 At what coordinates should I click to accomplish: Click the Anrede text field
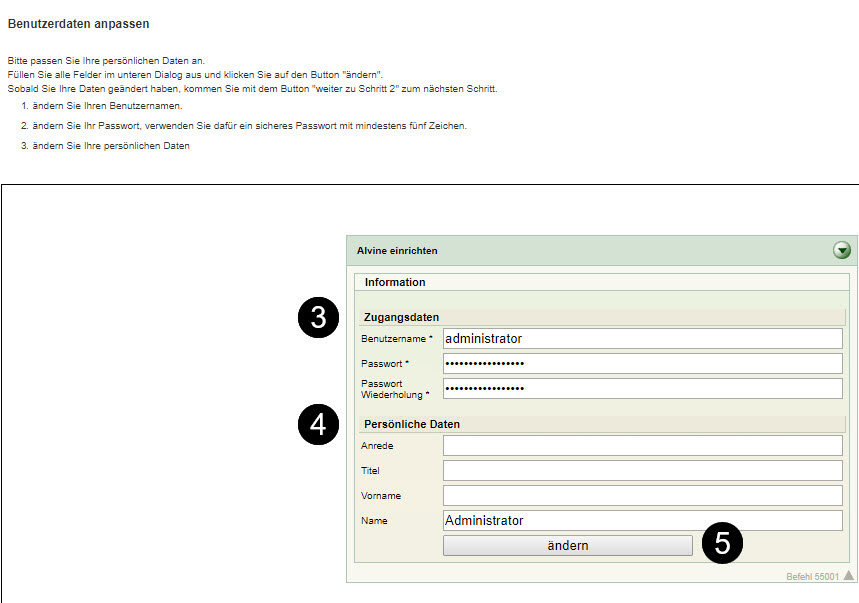tap(642, 446)
